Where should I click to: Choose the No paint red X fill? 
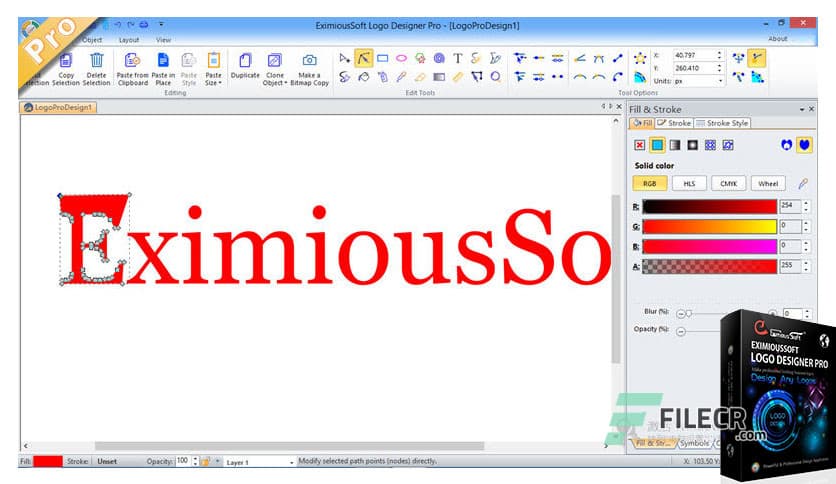pos(639,145)
